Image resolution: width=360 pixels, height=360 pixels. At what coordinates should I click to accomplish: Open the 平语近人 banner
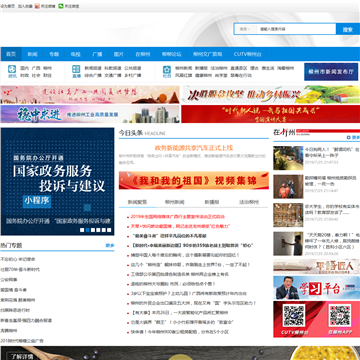click(317, 267)
